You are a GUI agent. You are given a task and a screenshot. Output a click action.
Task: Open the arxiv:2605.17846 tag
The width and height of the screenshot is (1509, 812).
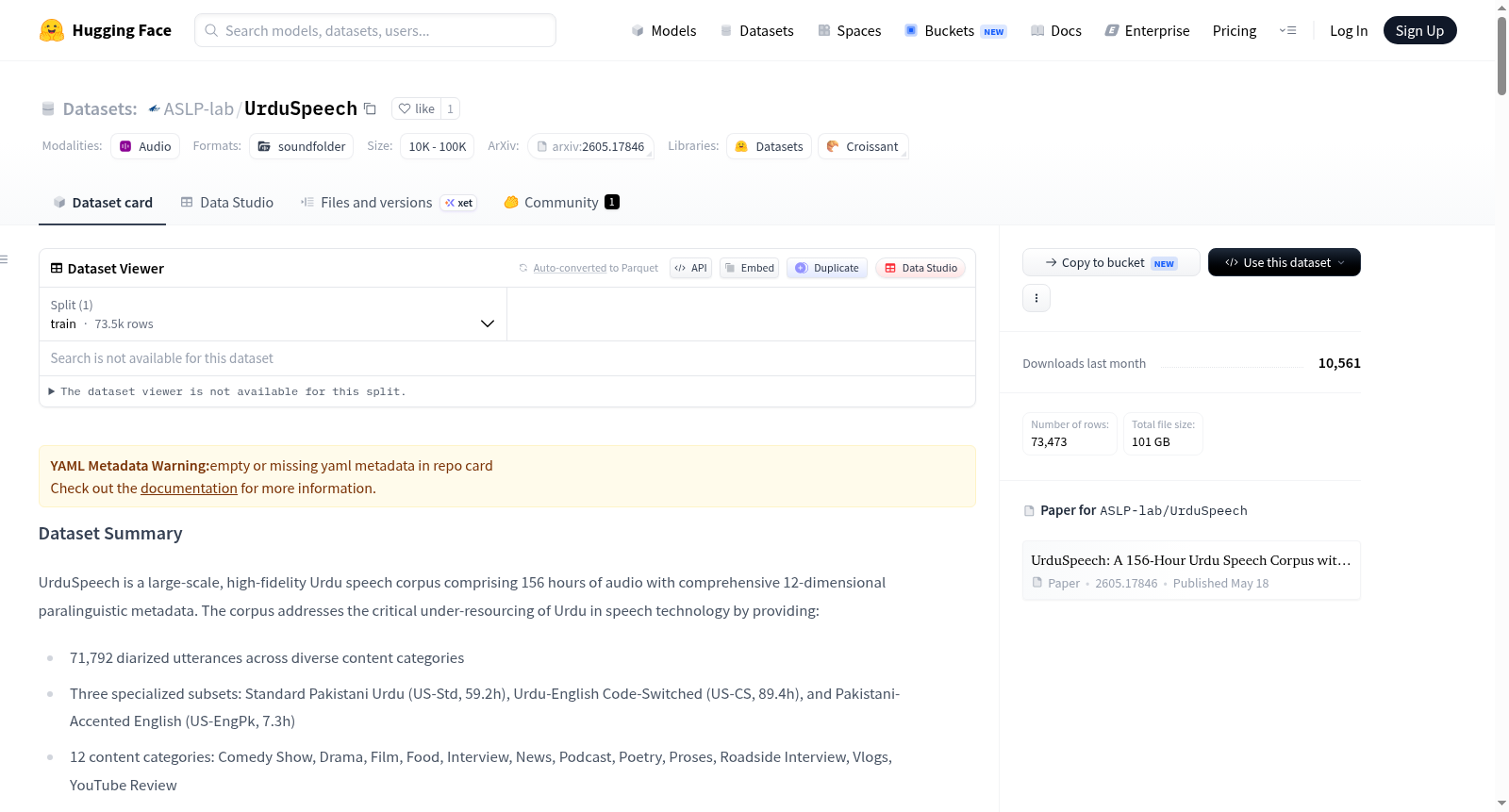coord(591,146)
